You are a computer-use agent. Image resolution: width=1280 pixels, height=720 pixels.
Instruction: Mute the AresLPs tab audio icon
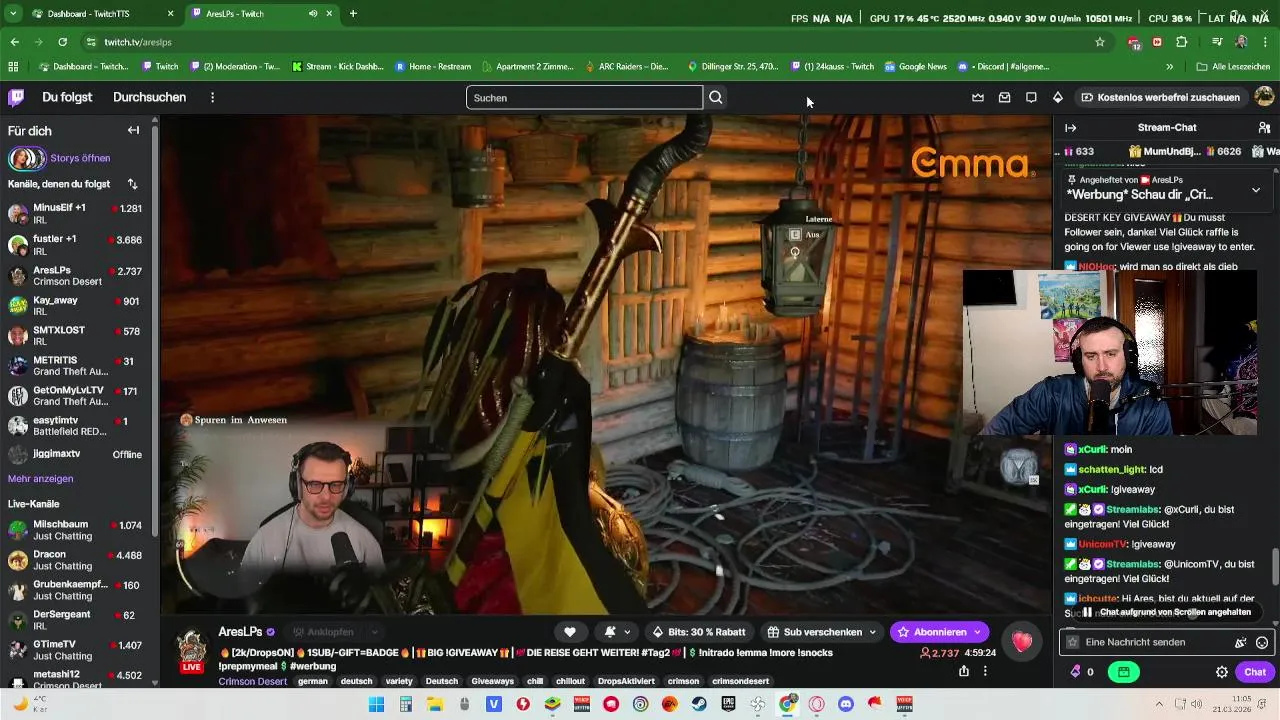[313, 14]
